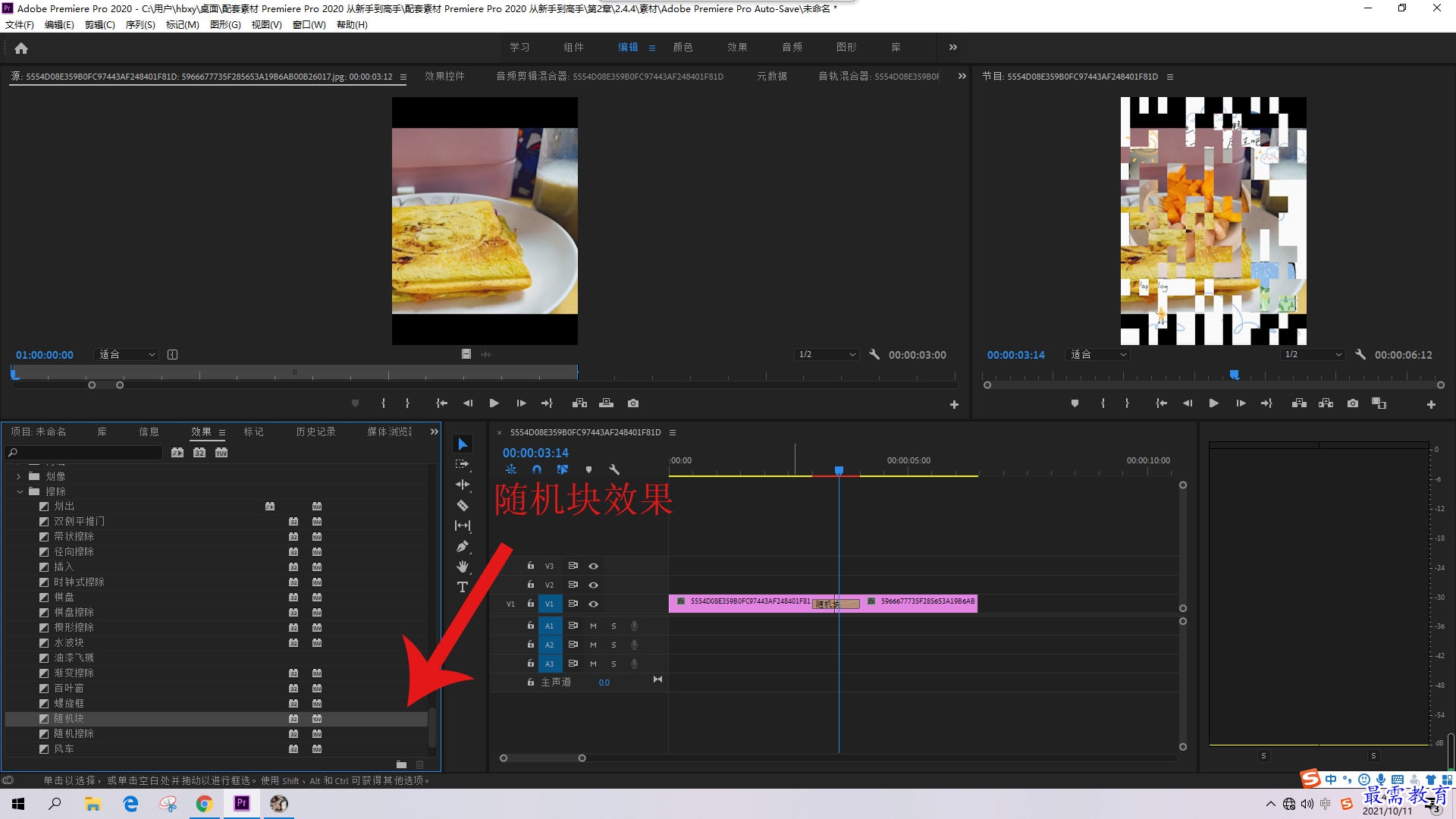
Task: Open timeline display settings wrench
Action: (614, 470)
